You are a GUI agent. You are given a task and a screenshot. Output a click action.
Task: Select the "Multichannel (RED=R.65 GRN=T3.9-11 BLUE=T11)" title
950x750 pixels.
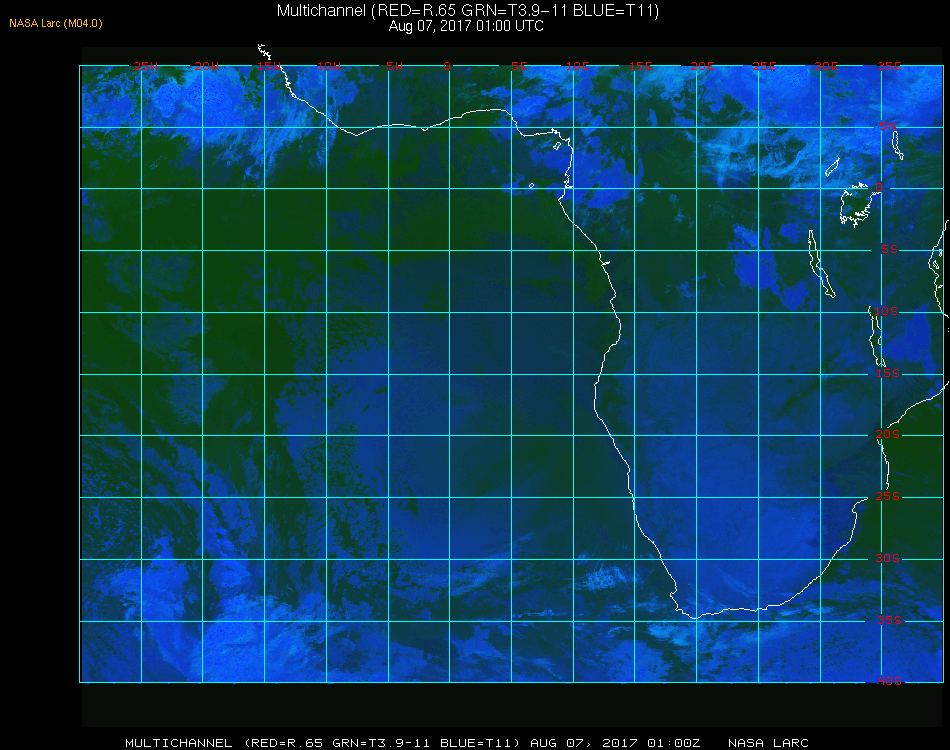click(468, 10)
